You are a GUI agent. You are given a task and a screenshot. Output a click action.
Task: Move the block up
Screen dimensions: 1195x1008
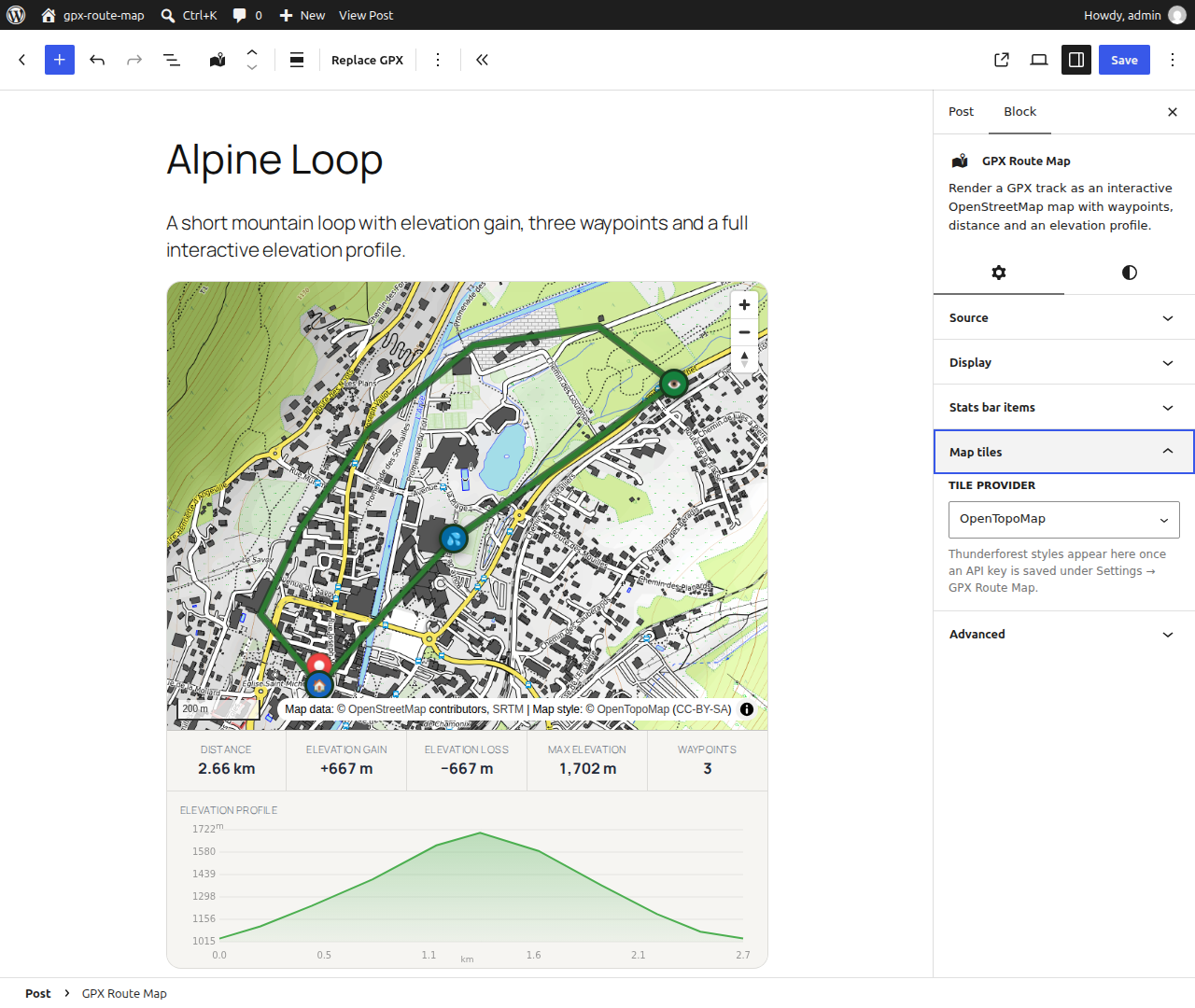(252, 52)
